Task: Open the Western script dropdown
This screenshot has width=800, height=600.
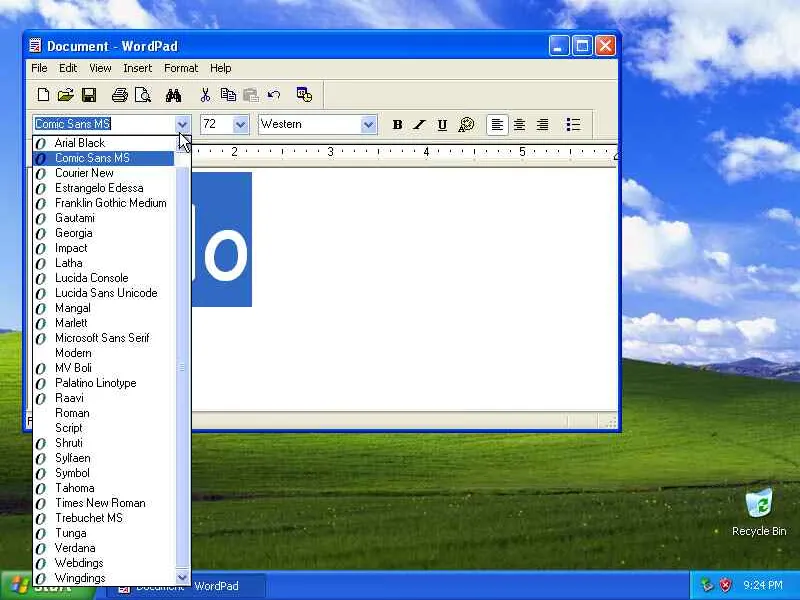Action: click(x=368, y=124)
